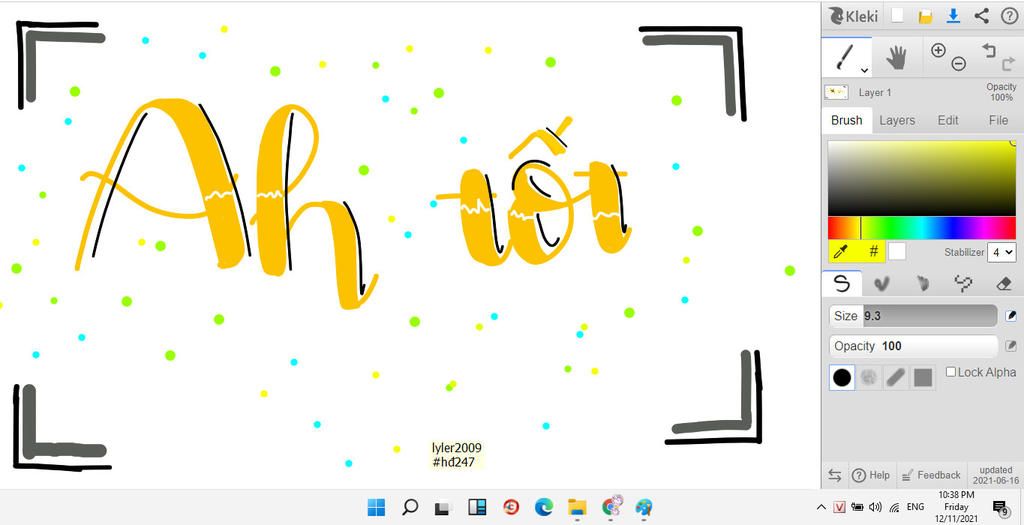
Task: Swap the panel side with arrows icon
Action: [835, 475]
